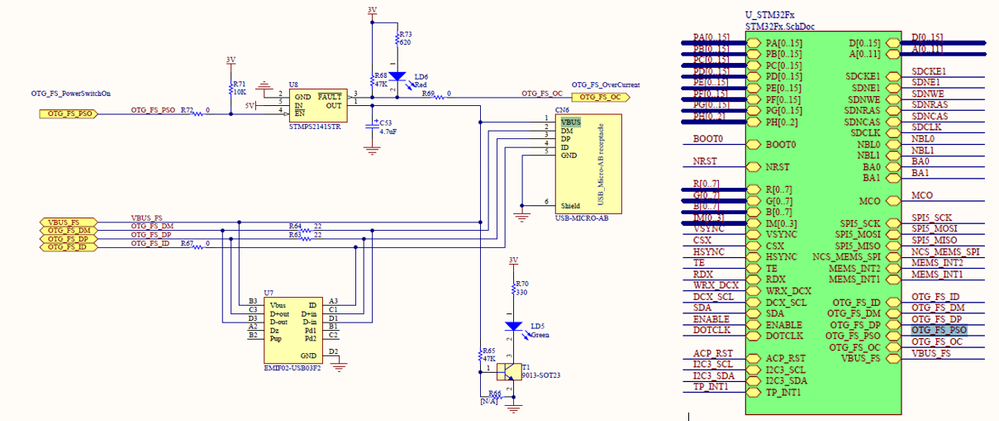
Task: Select resistor R65 47K symbol
Action: (x=480, y=354)
